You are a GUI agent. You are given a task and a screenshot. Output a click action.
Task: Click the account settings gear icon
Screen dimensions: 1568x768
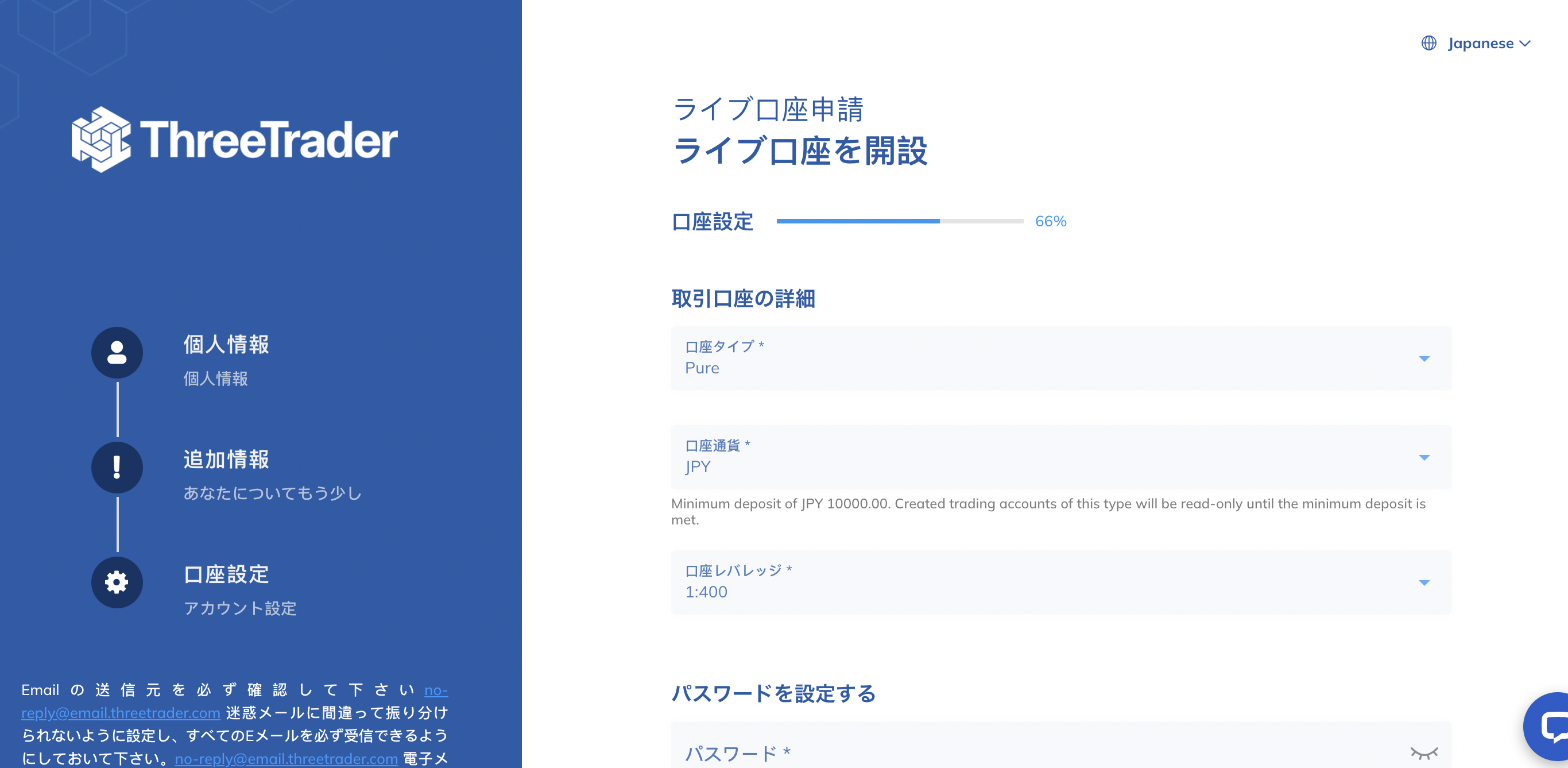117,582
